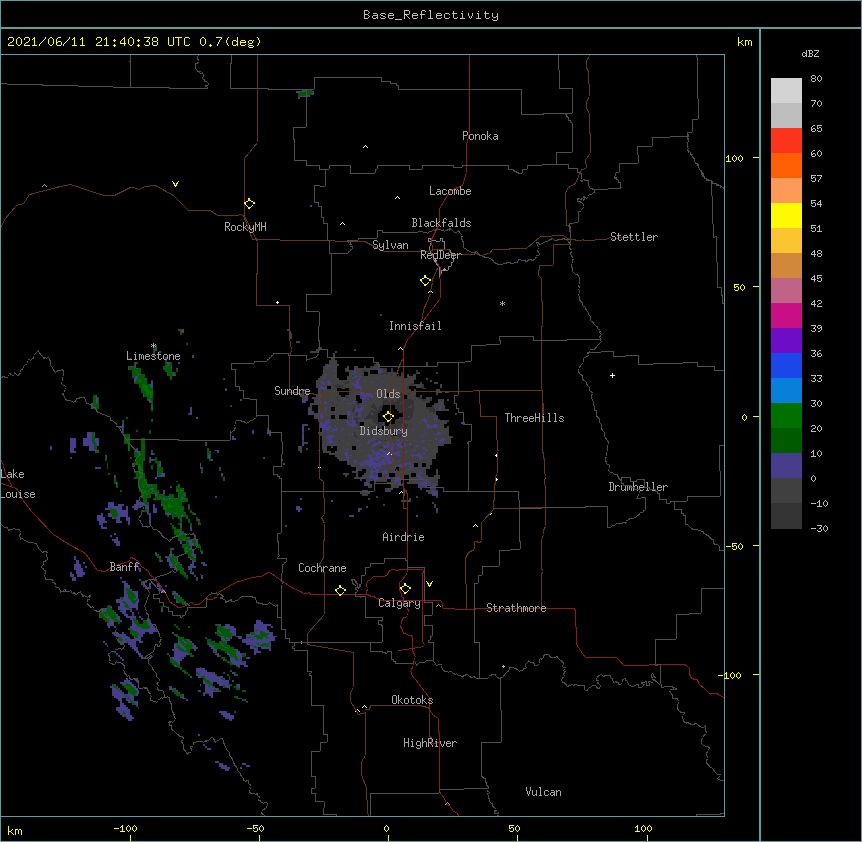Image resolution: width=862 pixels, height=842 pixels.
Task: Click the Base_Reflectivity title text
Action: [431, 15]
